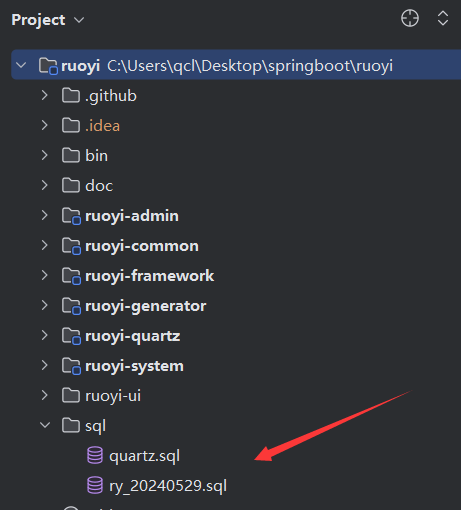Select the ruoyi-system module
The image size is (461, 510).
click(134, 366)
